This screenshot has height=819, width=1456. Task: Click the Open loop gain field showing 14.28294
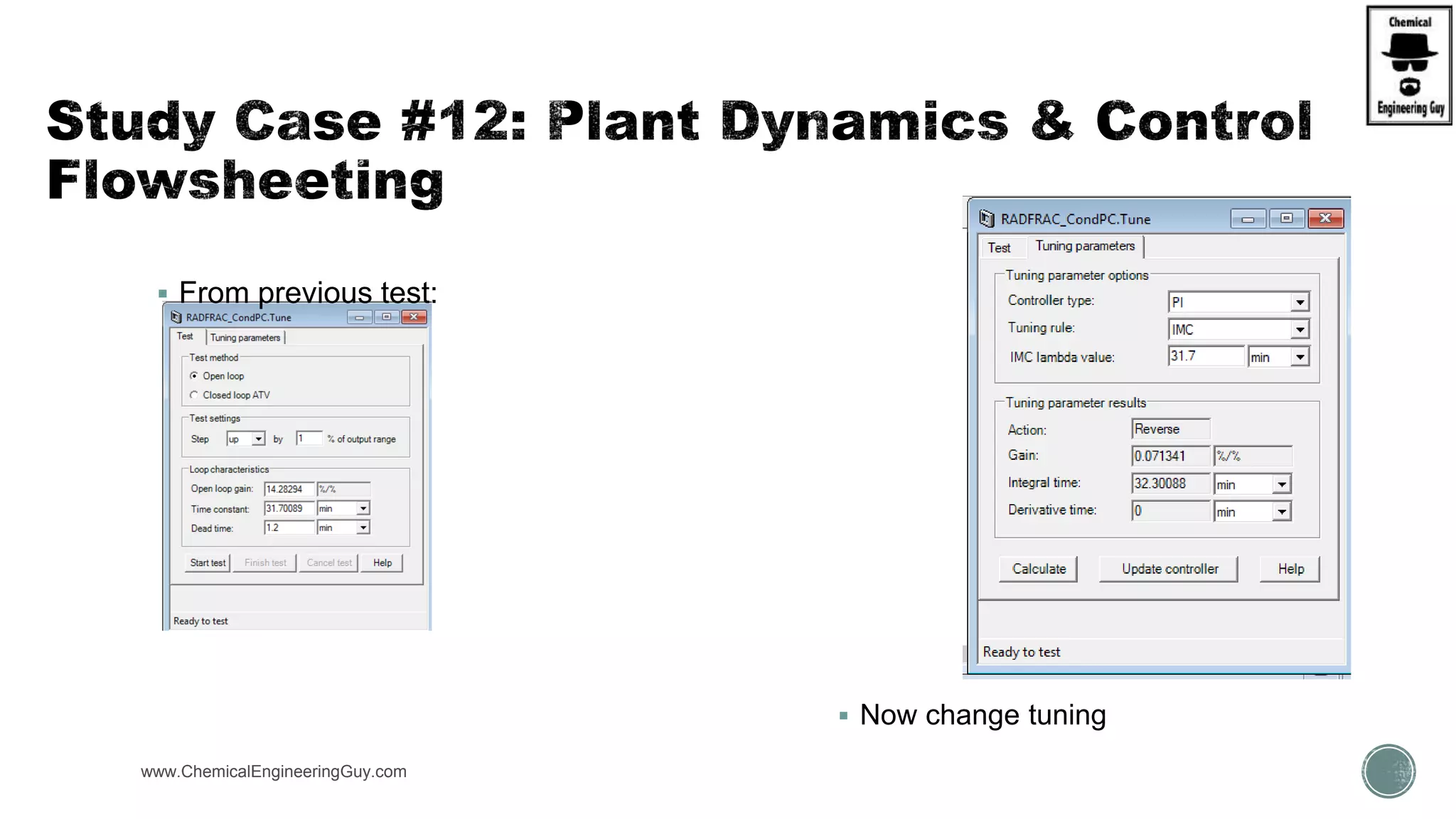(289, 489)
